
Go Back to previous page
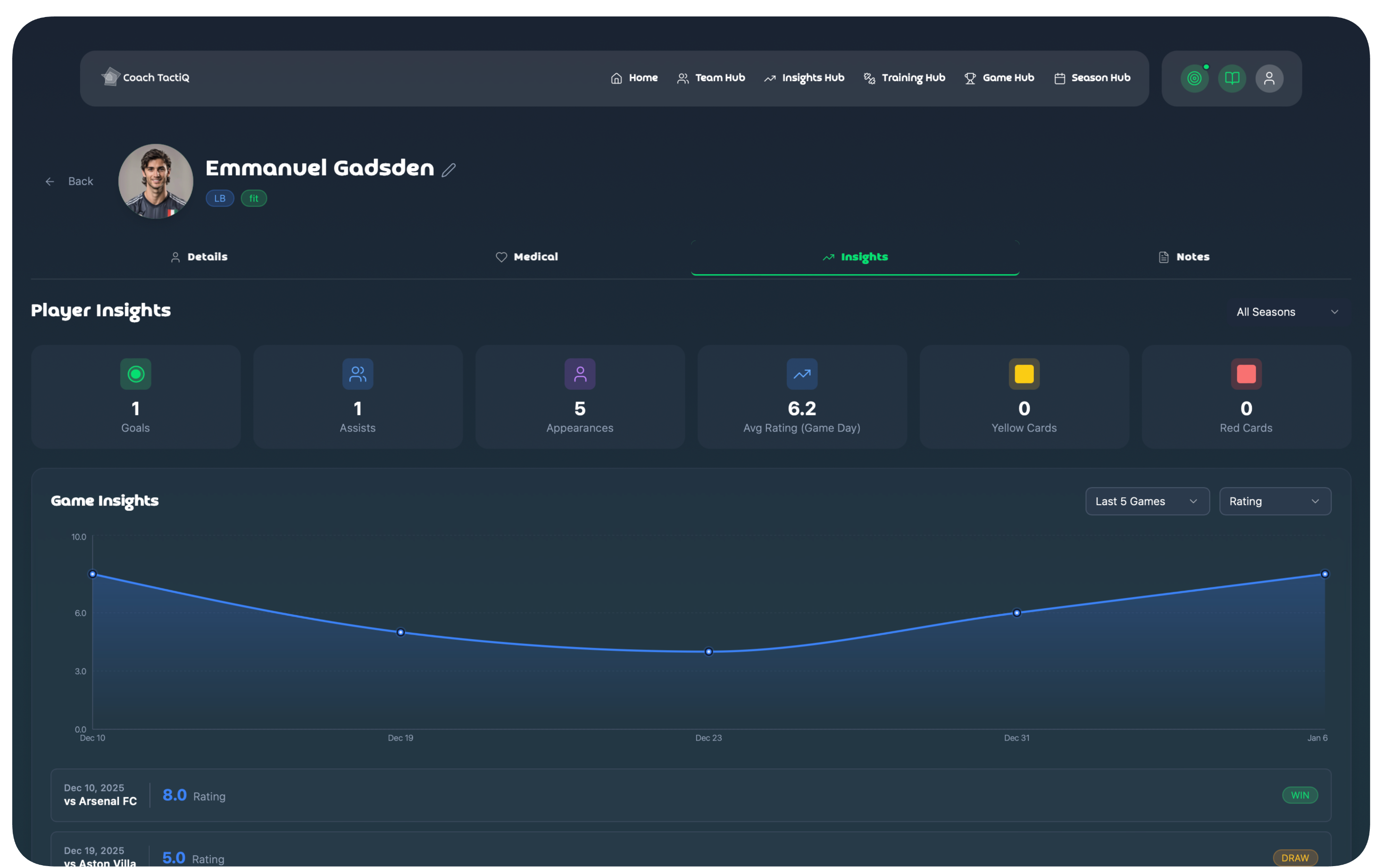click(69, 182)
